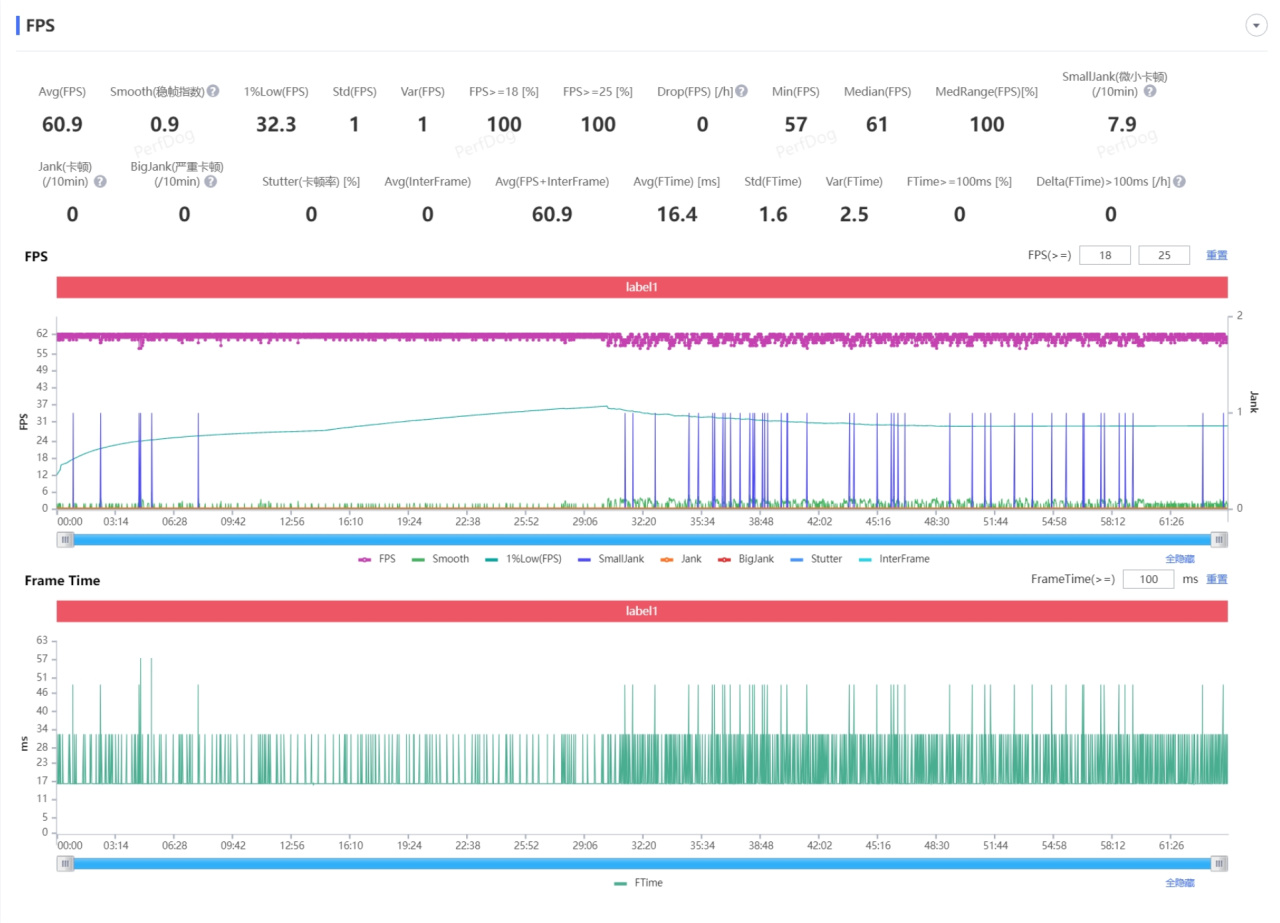Click FrameTime threshold field showing 100
1280x923 pixels.
pyautogui.click(x=1148, y=579)
